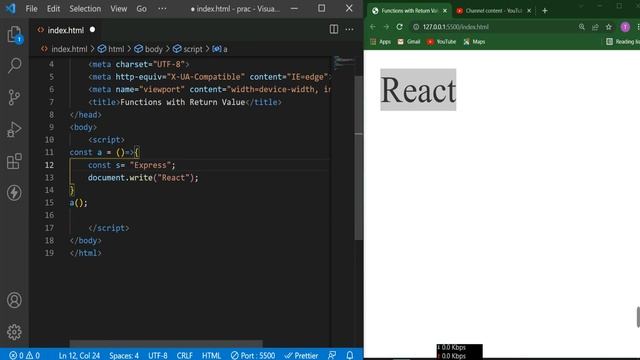Open the Explorer view in activity bar

14,35
